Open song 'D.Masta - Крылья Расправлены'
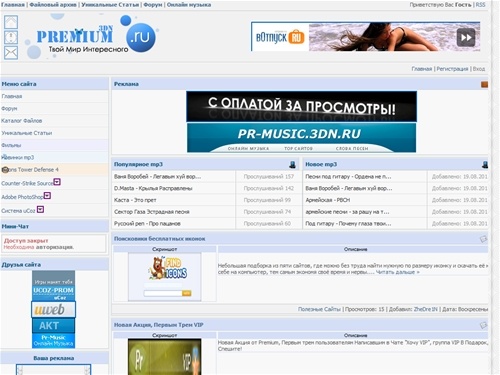500x375 pixels. click(153, 188)
